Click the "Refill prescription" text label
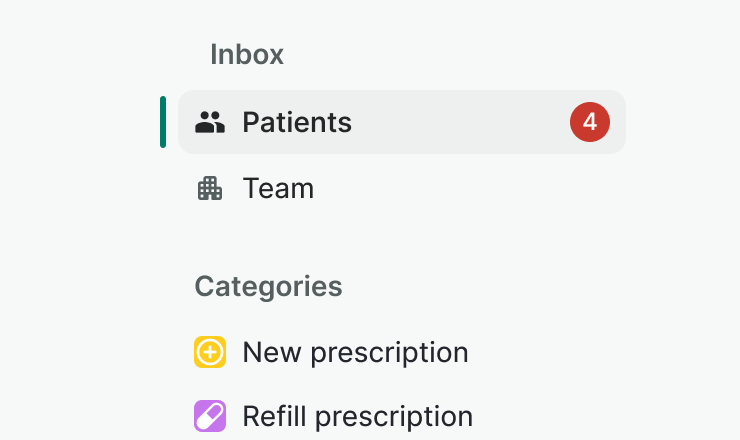740x440 pixels. [x=357, y=416]
